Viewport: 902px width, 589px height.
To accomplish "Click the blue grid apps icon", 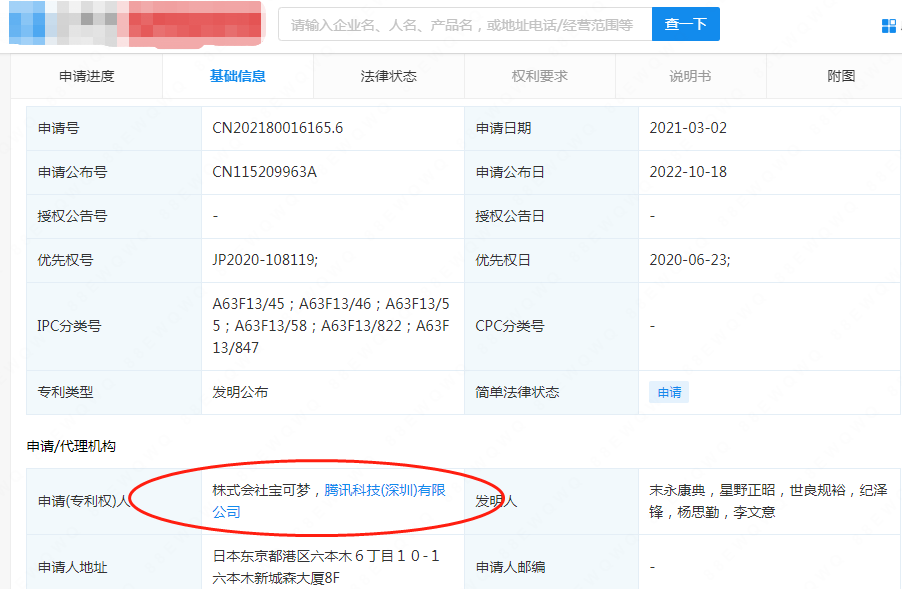I will pos(889,26).
